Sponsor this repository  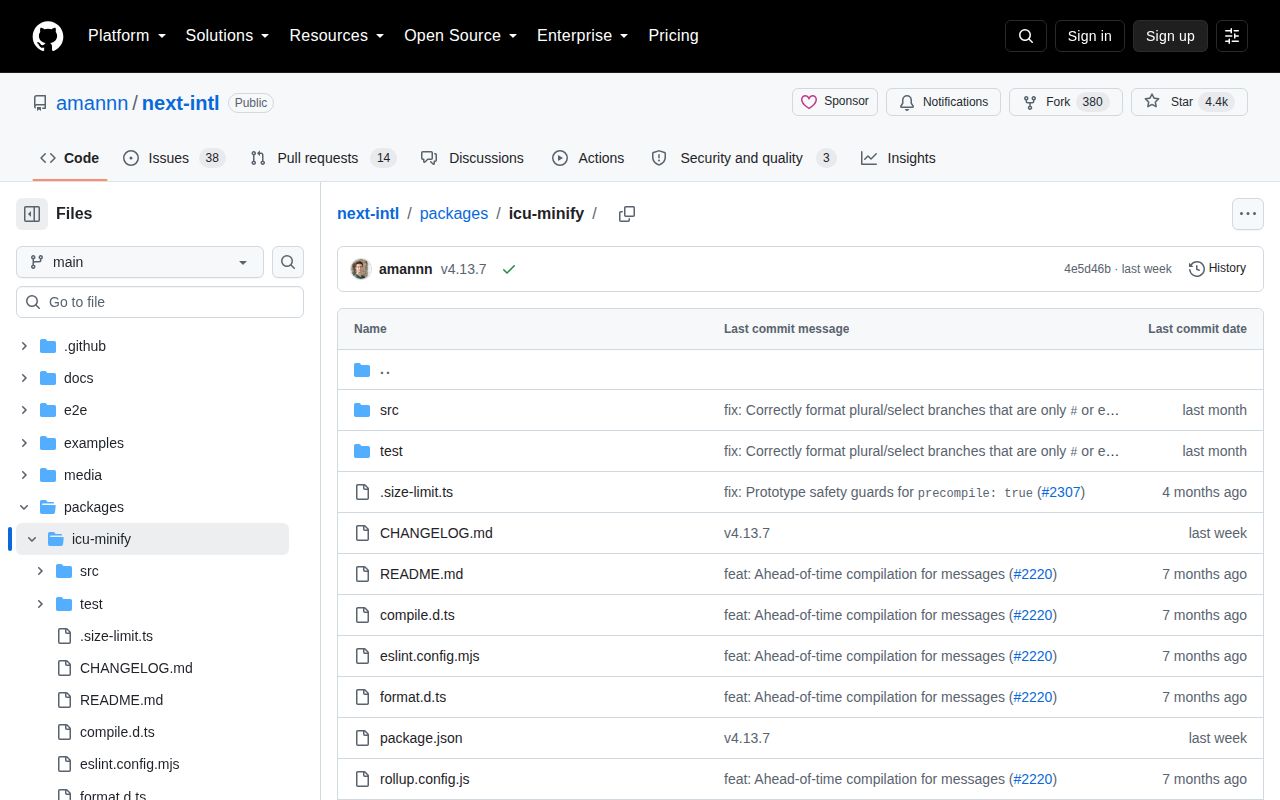pos(835,102)
